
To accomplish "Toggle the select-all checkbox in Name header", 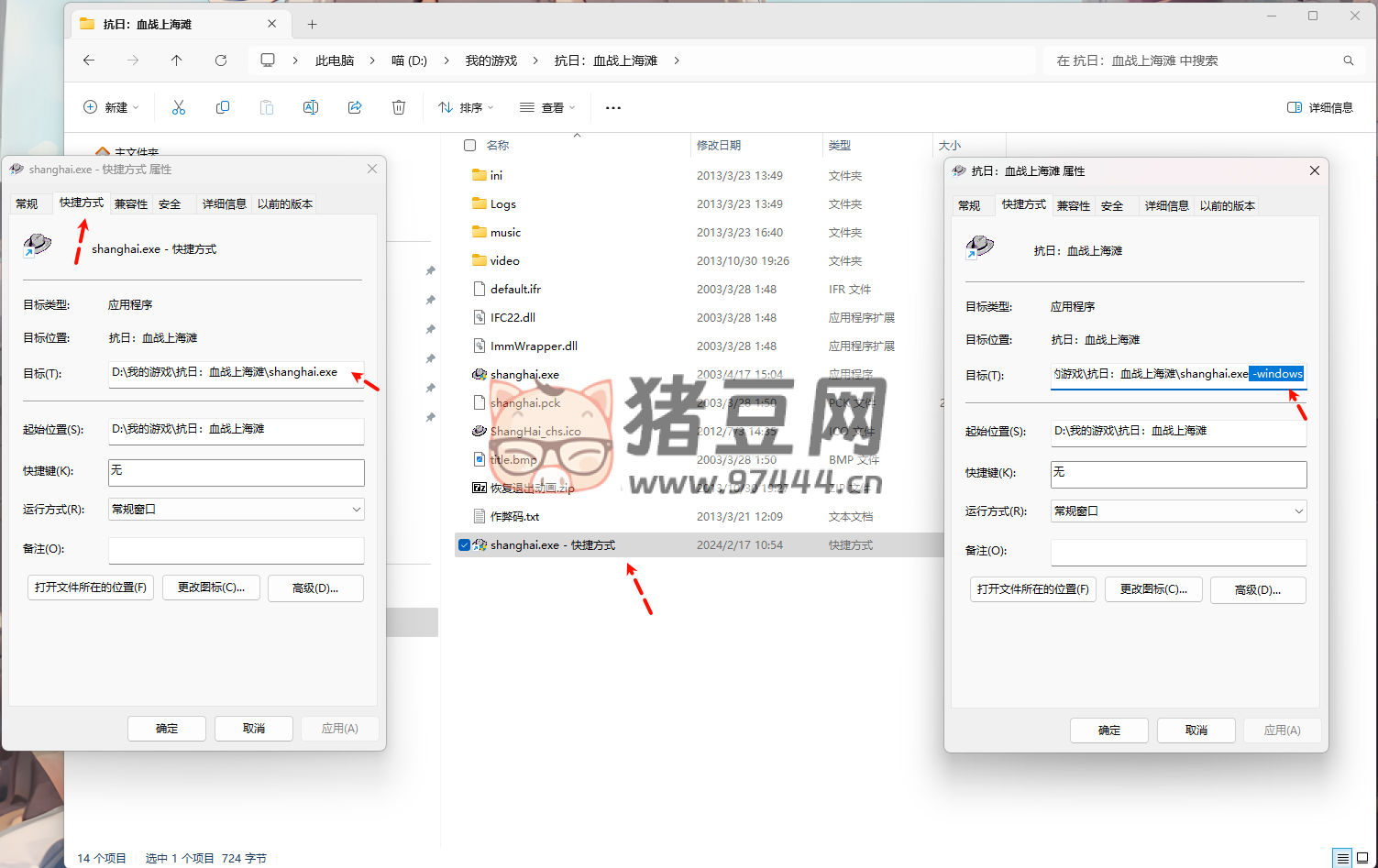I will [470, 146].
